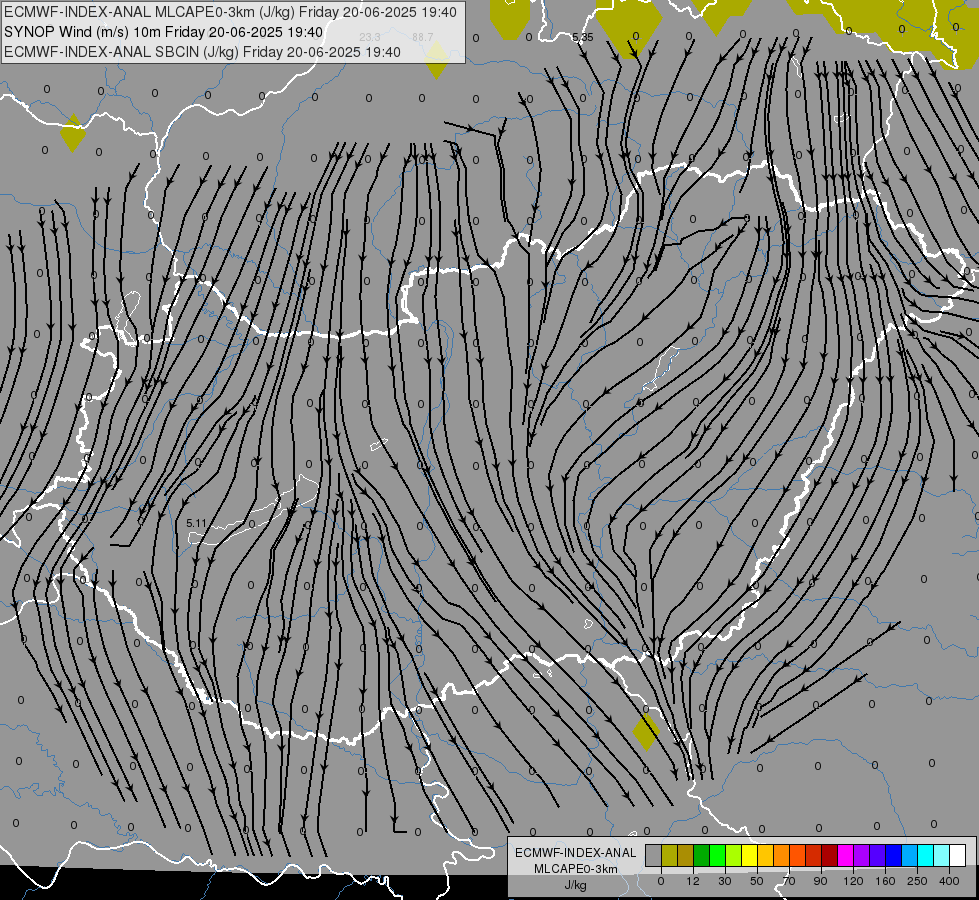Viewport: 979px width, 900px height.
Task: Click the legend tick value 70
Action: point(789,881)
